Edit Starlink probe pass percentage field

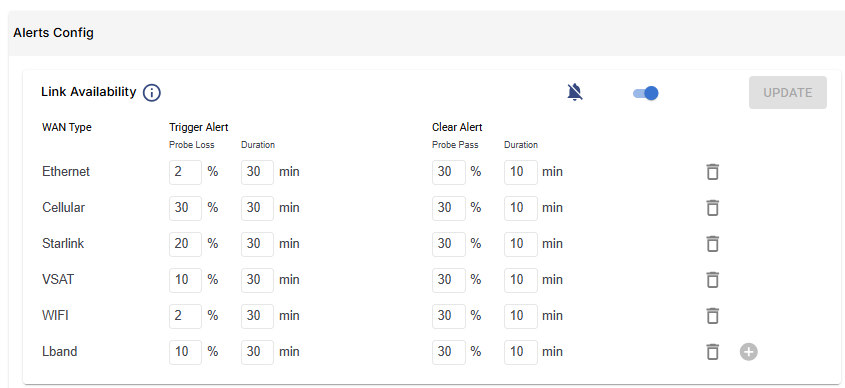448,244
